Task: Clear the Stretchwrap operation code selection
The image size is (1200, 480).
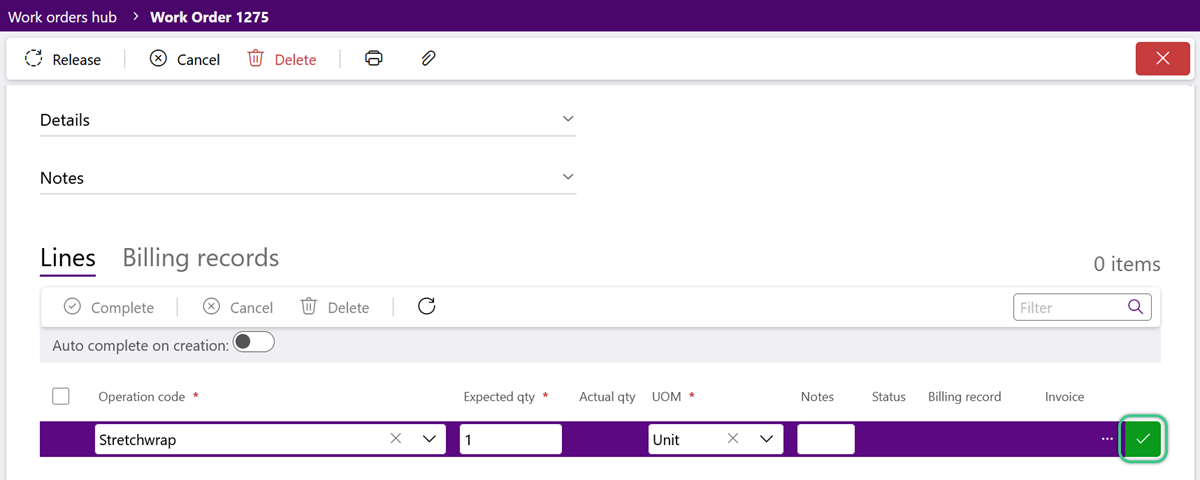Action: (x=396, y=439)
